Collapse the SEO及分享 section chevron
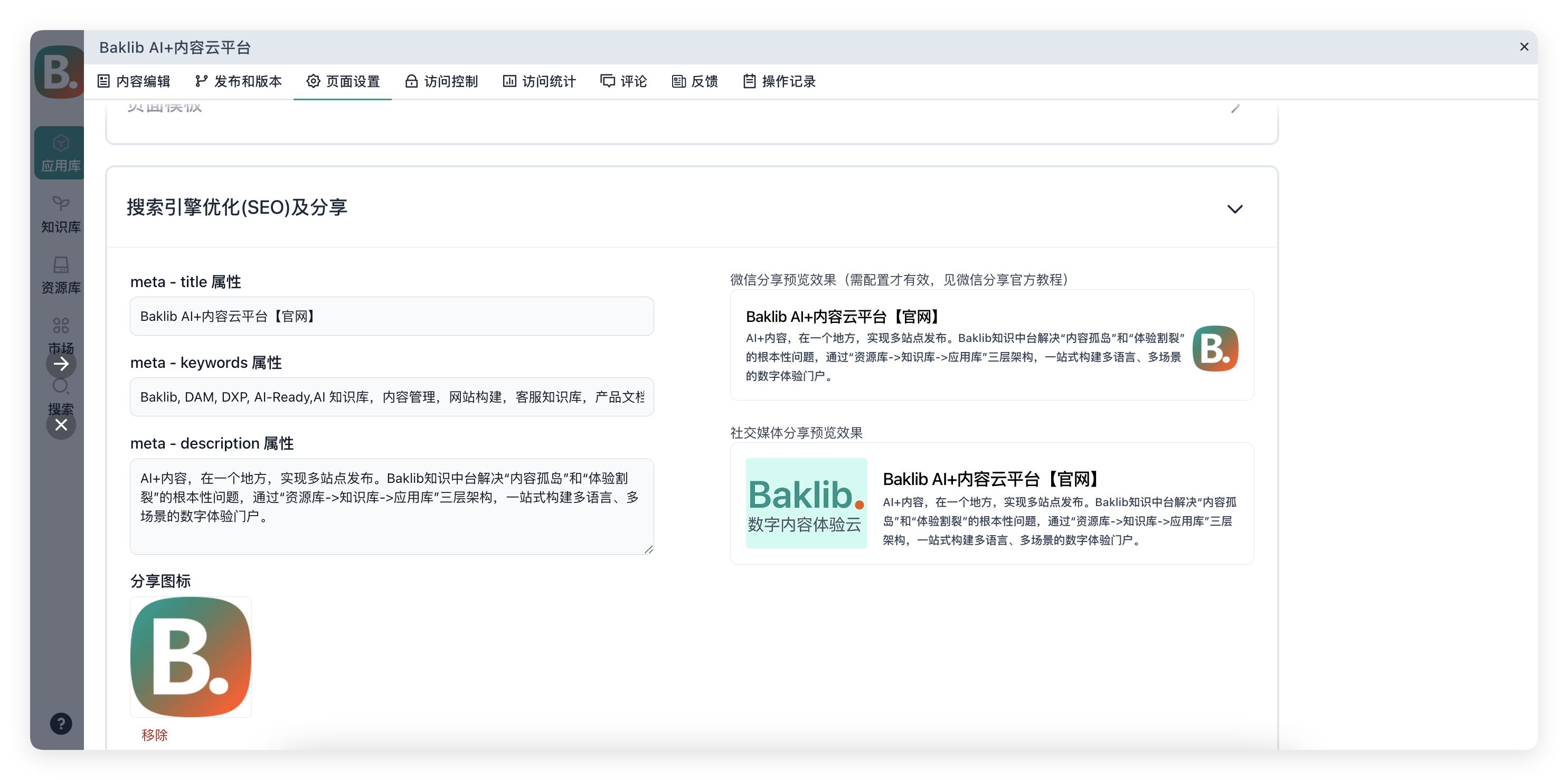 click(x=1234, y=208)
